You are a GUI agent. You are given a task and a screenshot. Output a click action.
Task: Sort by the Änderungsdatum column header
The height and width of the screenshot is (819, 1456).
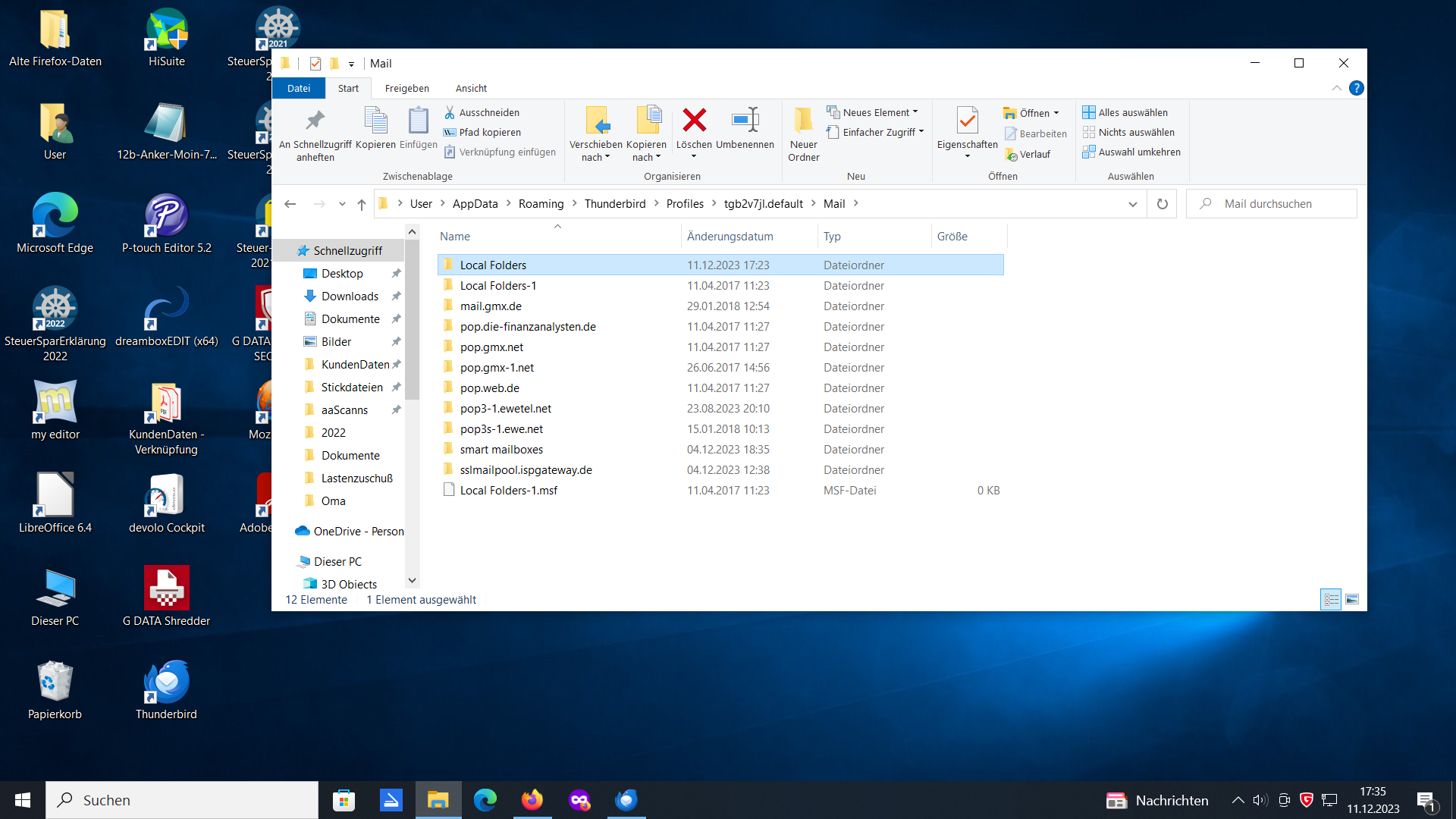click(749, 237)
